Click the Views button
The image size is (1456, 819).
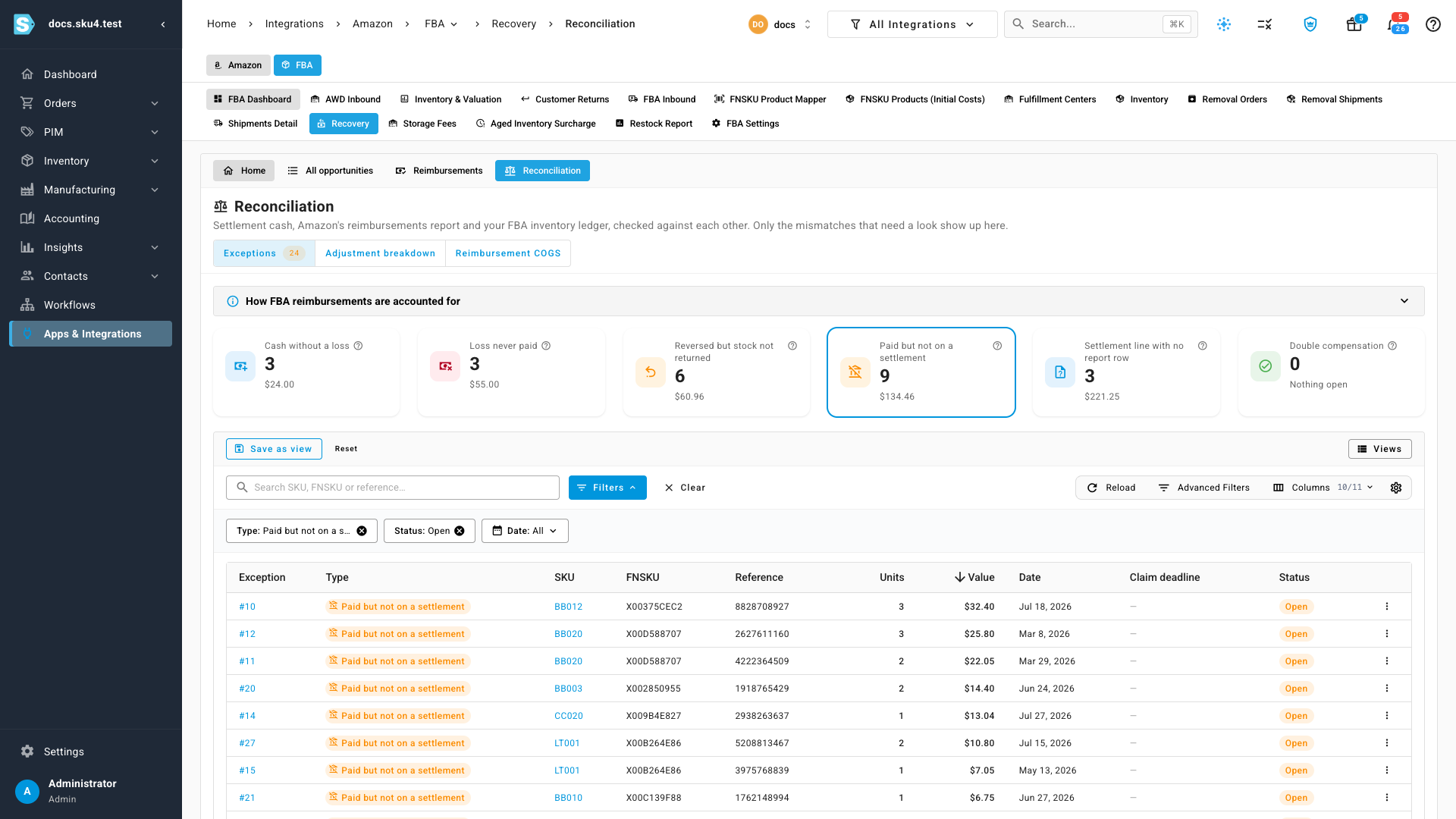[x=1379, y=449]
